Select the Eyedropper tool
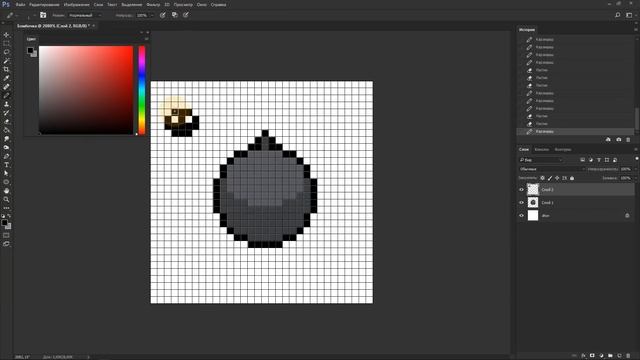 tap(6, 78)
